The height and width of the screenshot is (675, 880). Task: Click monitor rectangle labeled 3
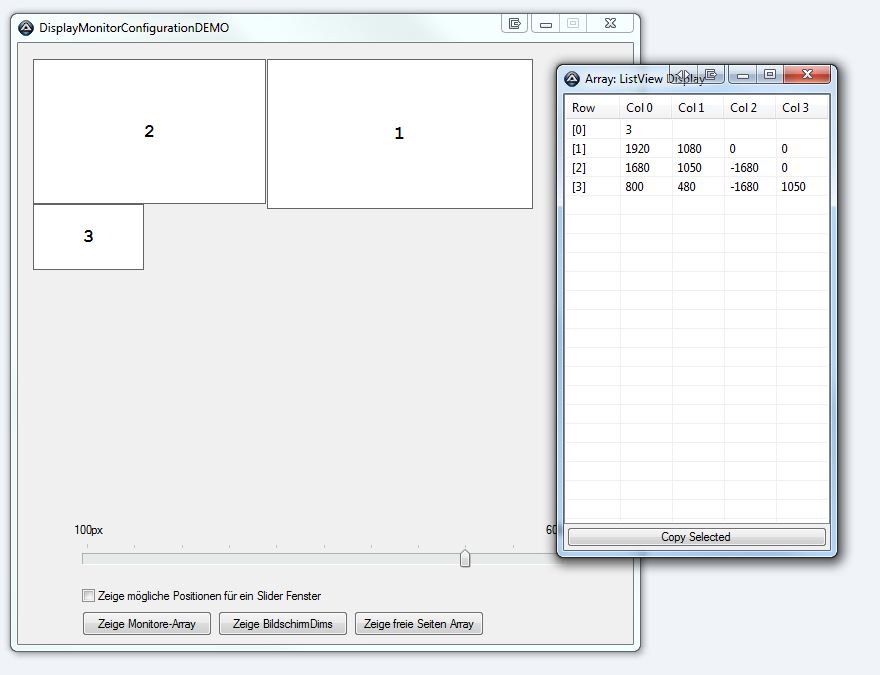88,237
